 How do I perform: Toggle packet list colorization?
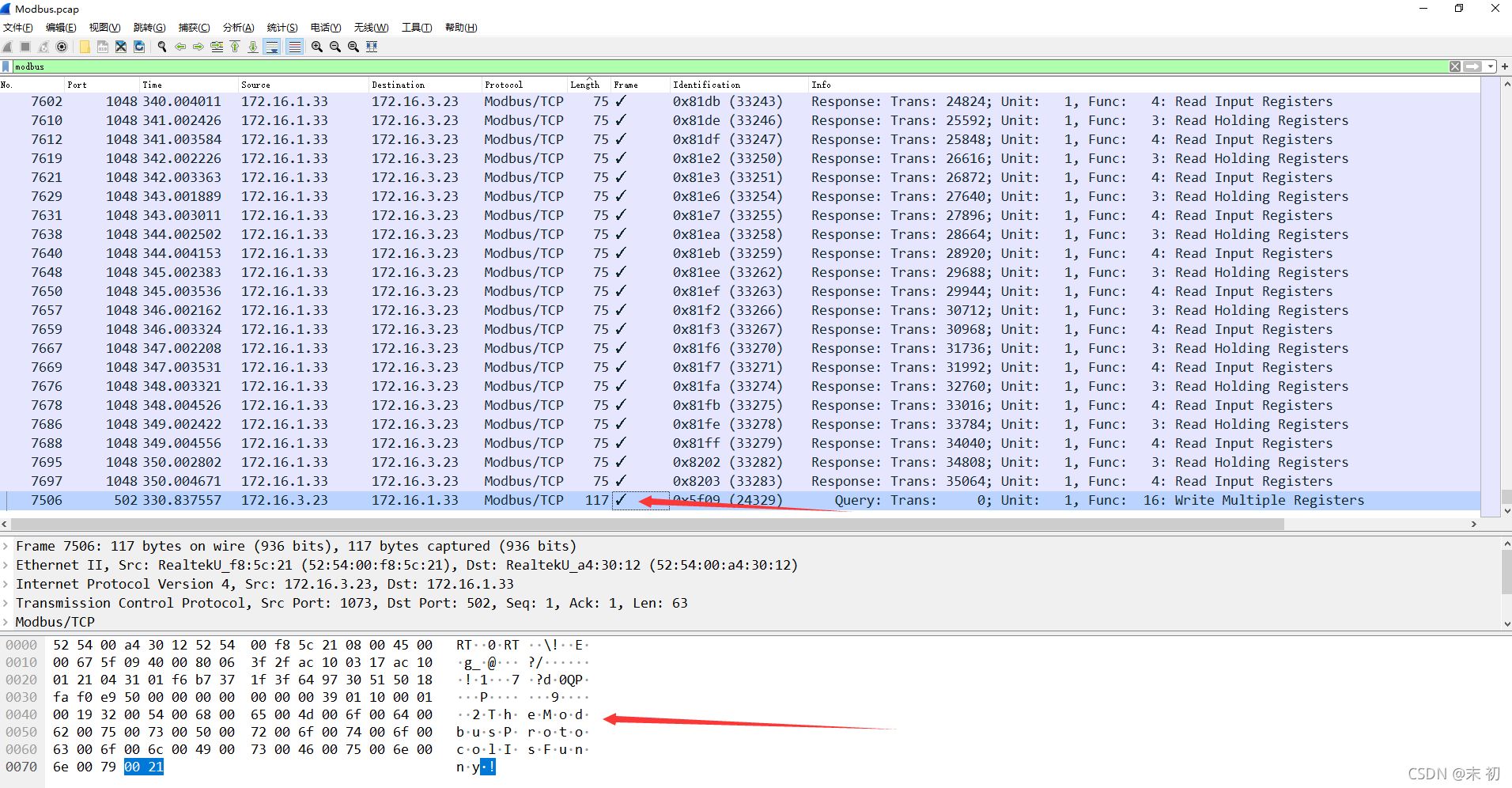tap(294, 47)
